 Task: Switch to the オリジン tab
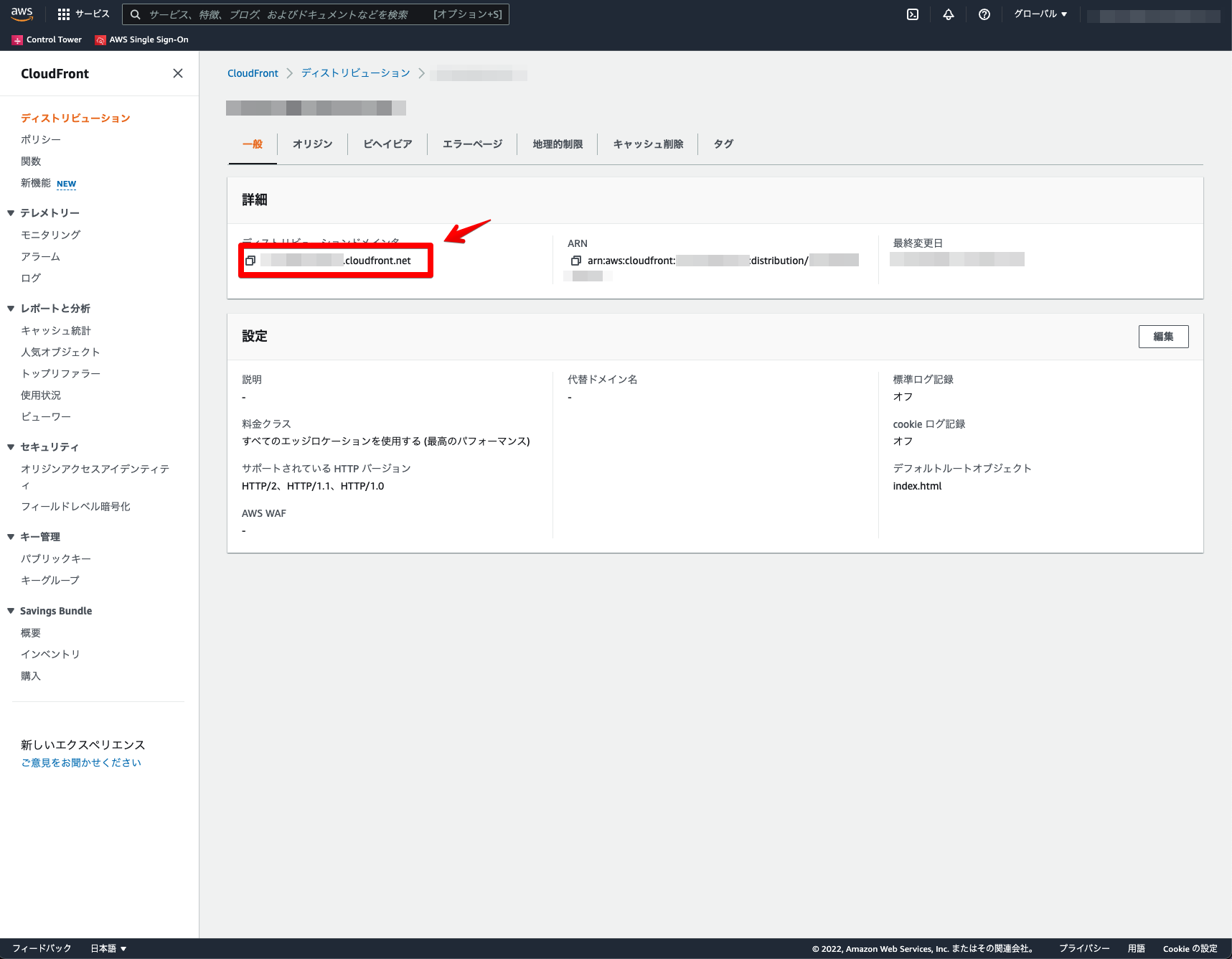point(312,144)
